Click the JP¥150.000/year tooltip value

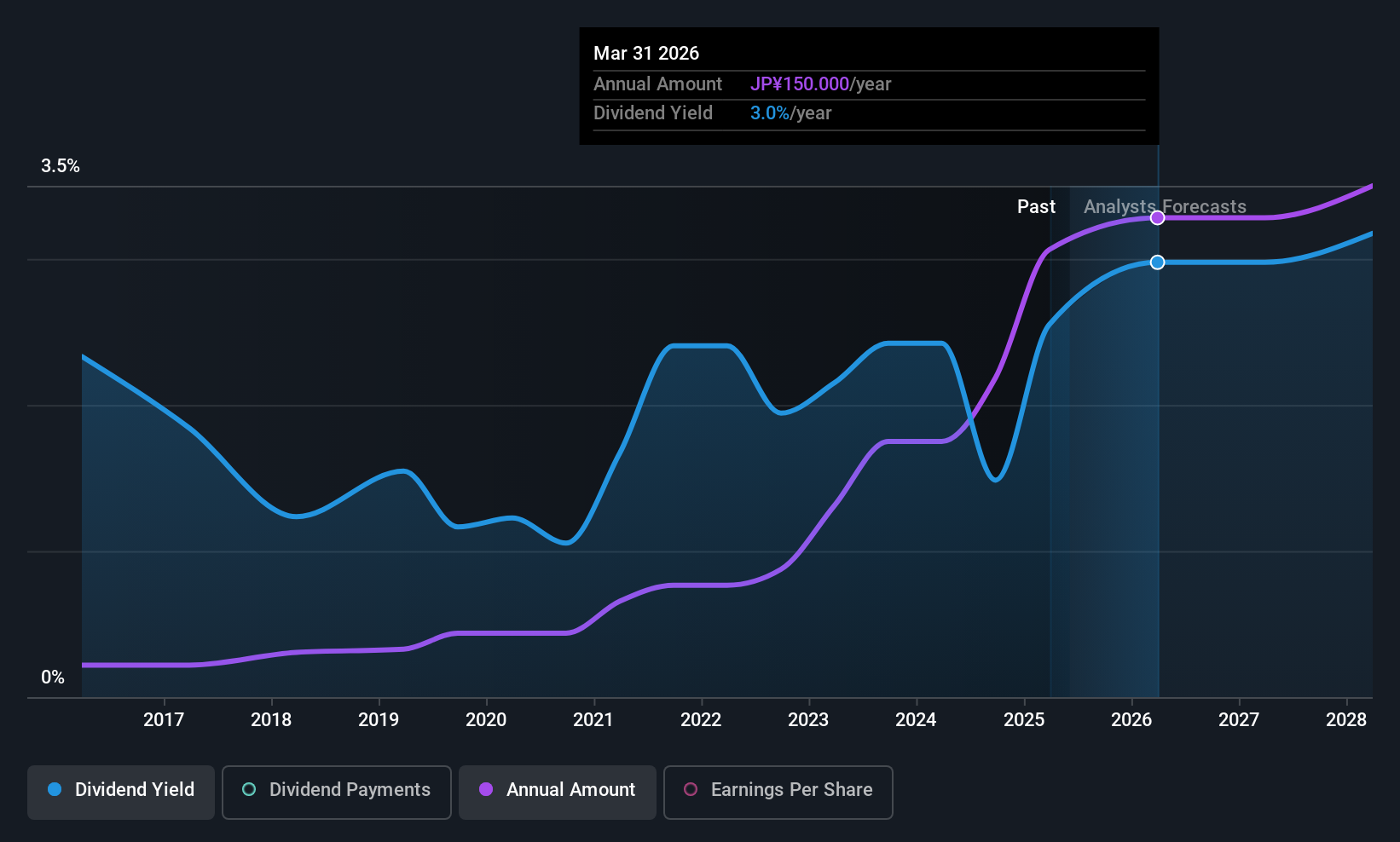820,84
